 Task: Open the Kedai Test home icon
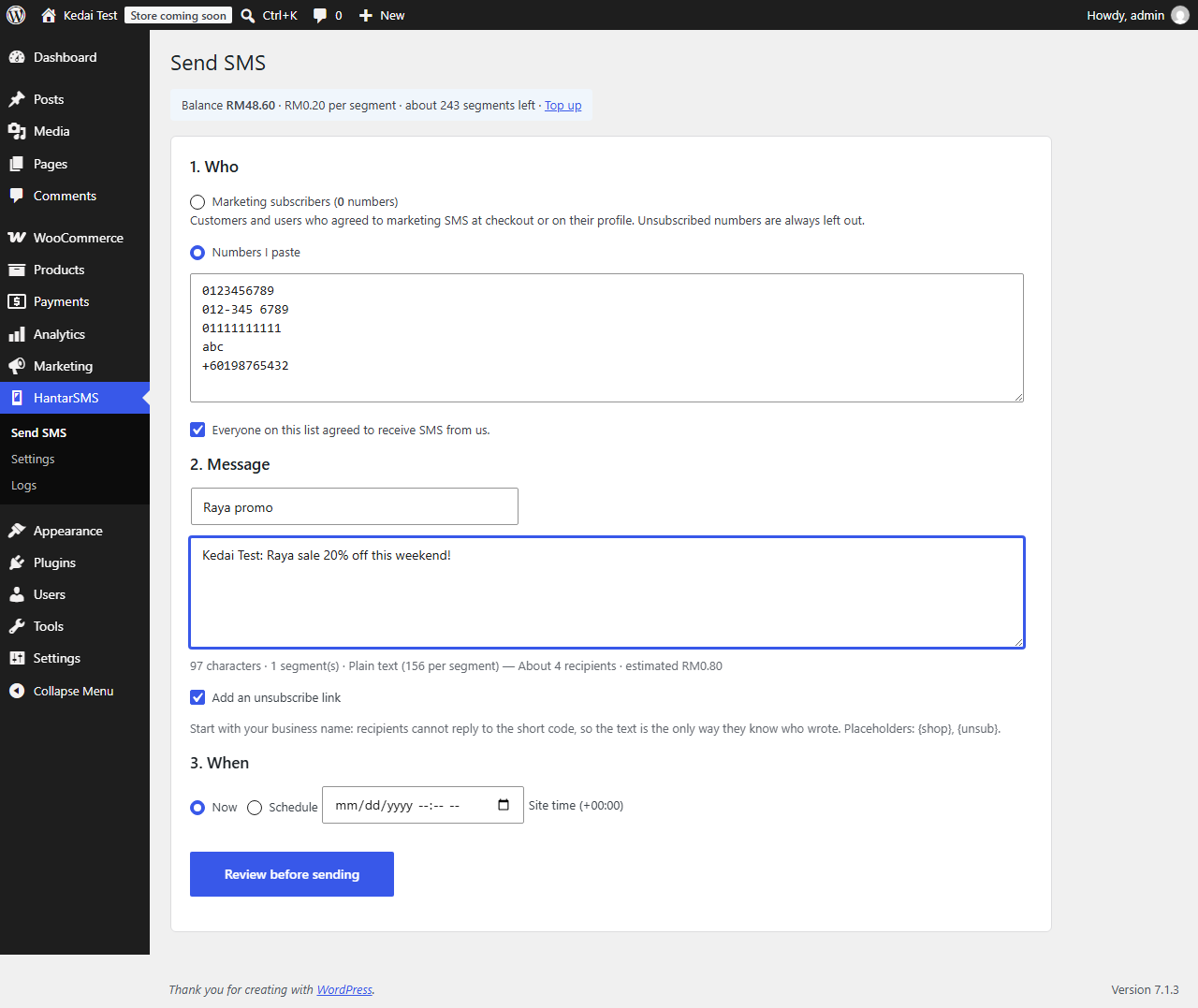coord(49,15)
